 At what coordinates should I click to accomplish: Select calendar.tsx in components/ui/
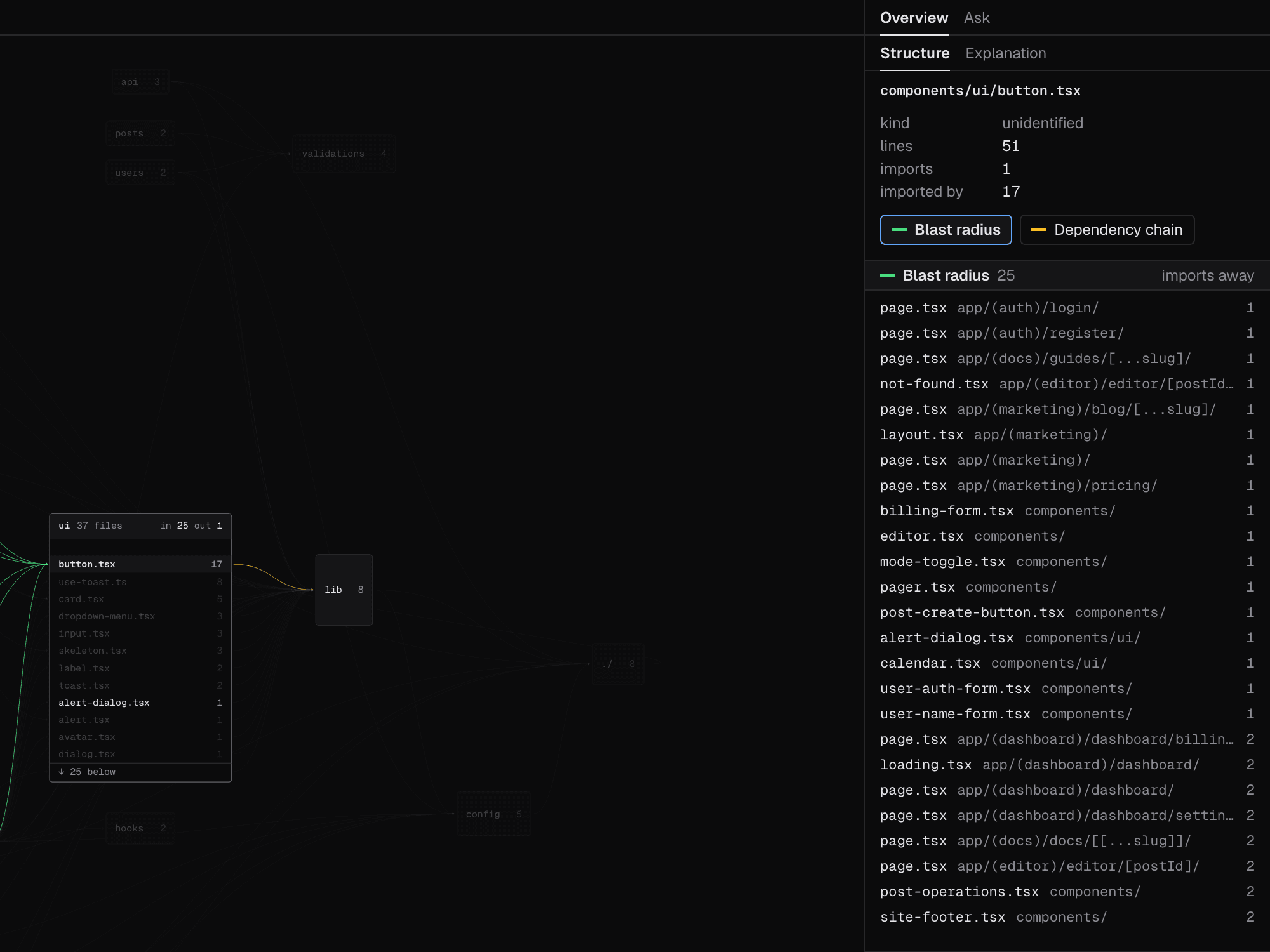point(1067,663)
